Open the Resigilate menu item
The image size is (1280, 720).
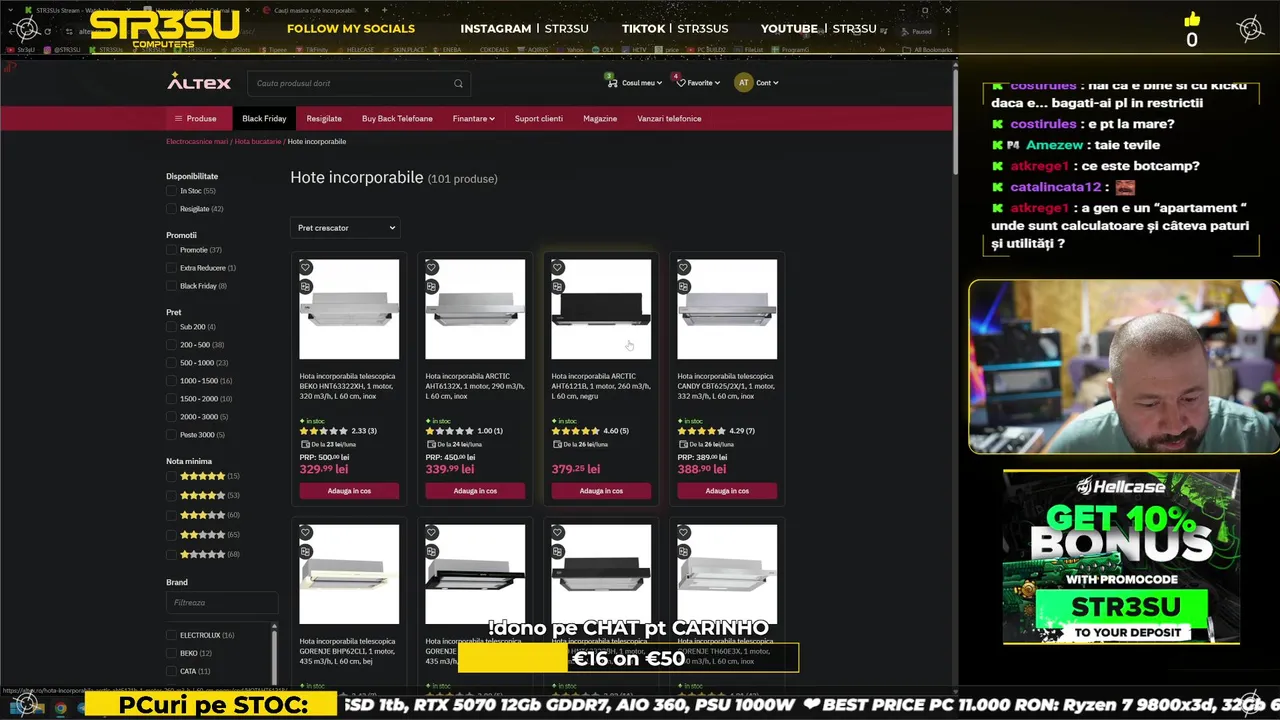click(x=324, y=118)
